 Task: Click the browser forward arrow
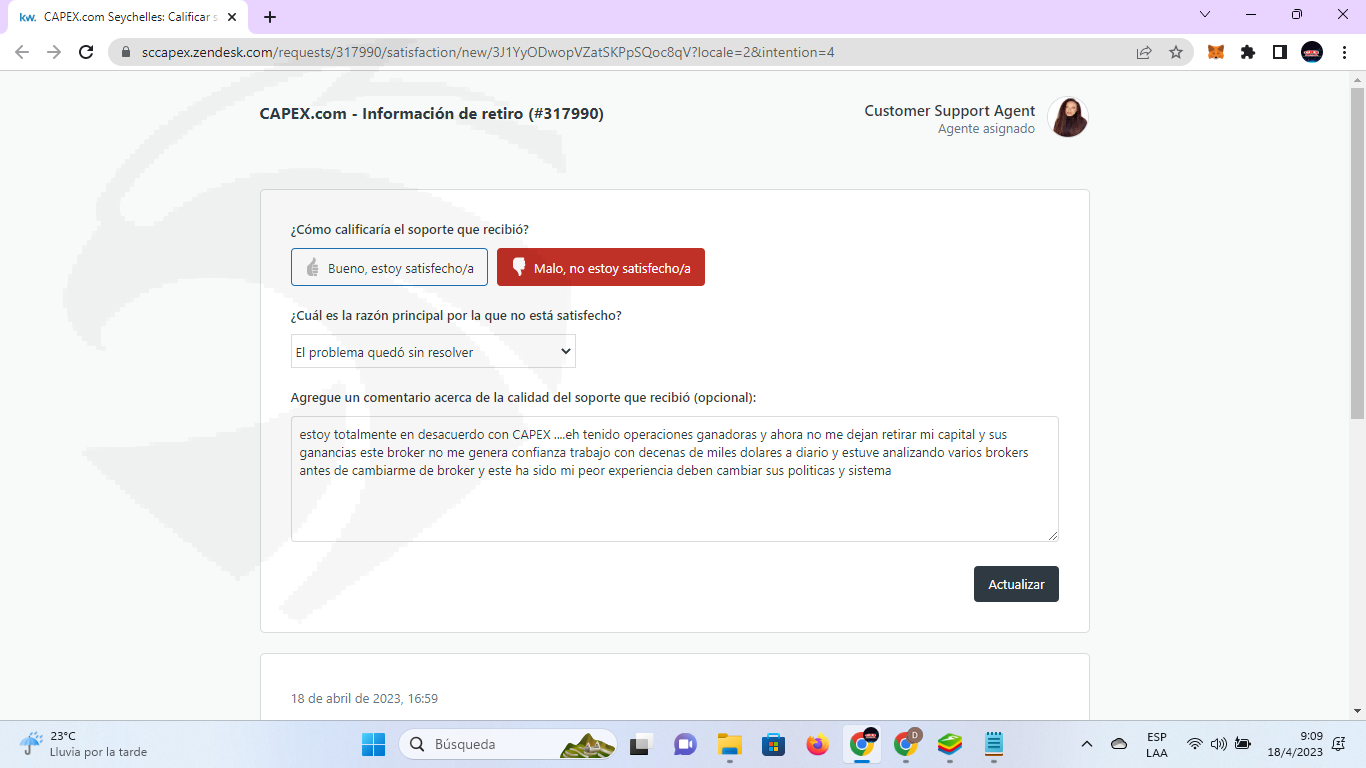point(54,52)
